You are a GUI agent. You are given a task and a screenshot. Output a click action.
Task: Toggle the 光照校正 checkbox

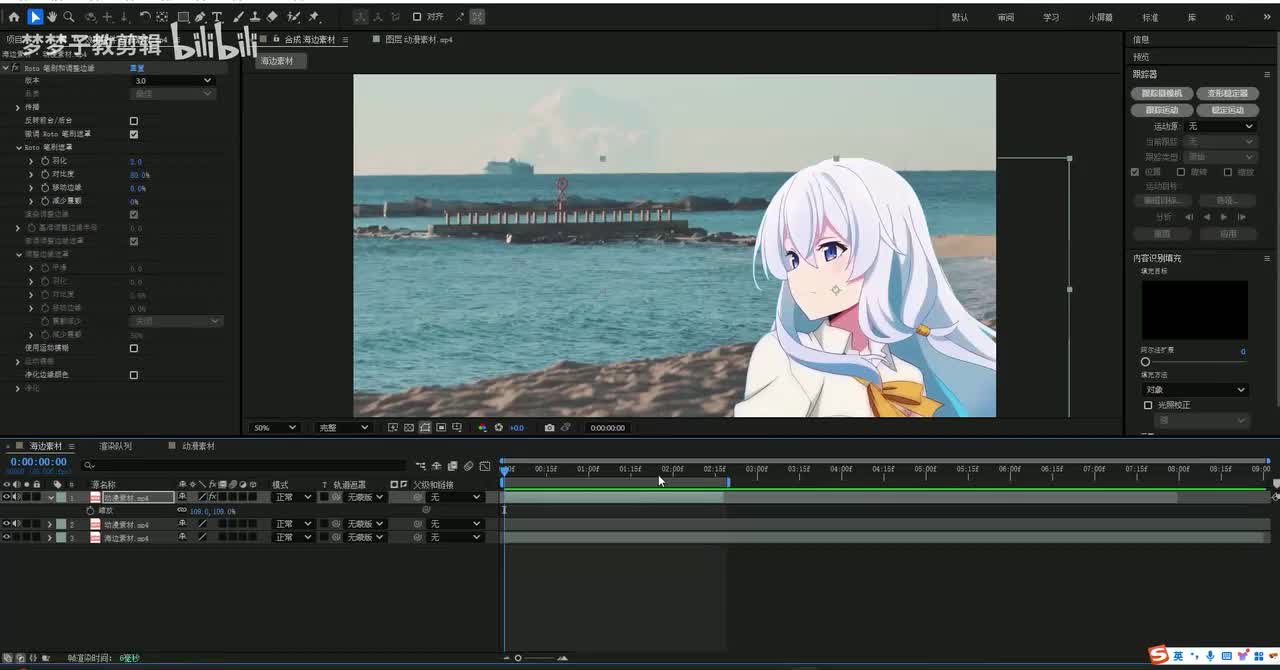tap(1148, 405)
